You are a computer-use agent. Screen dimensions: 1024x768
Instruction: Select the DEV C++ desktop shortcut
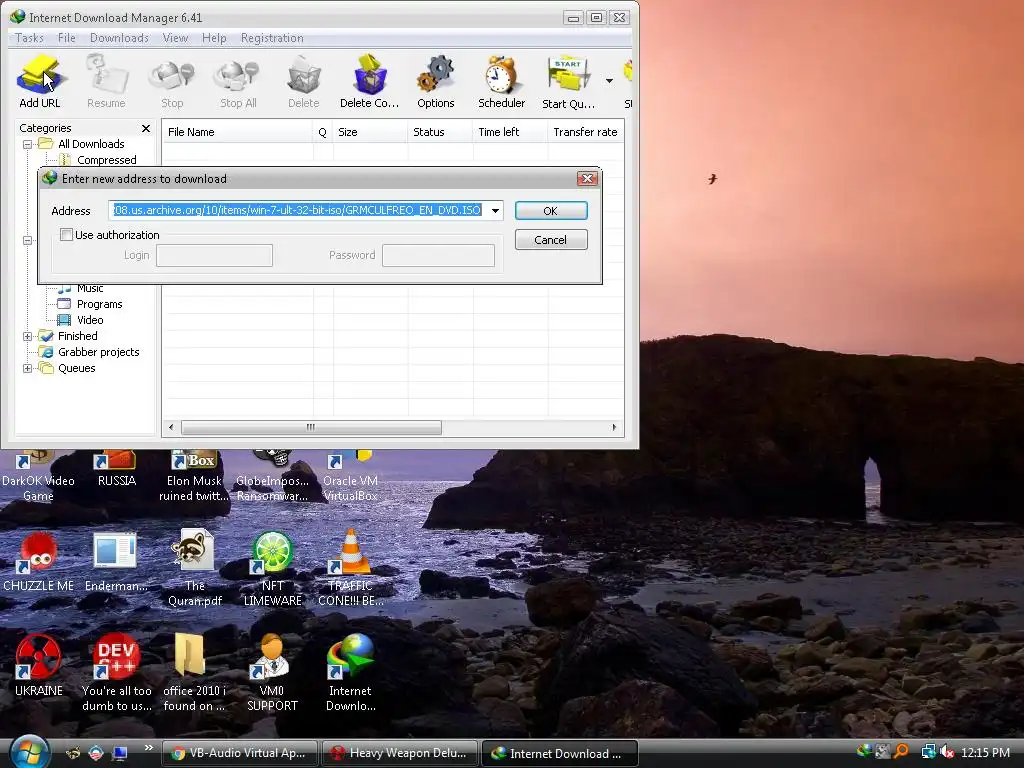(116, 673)
